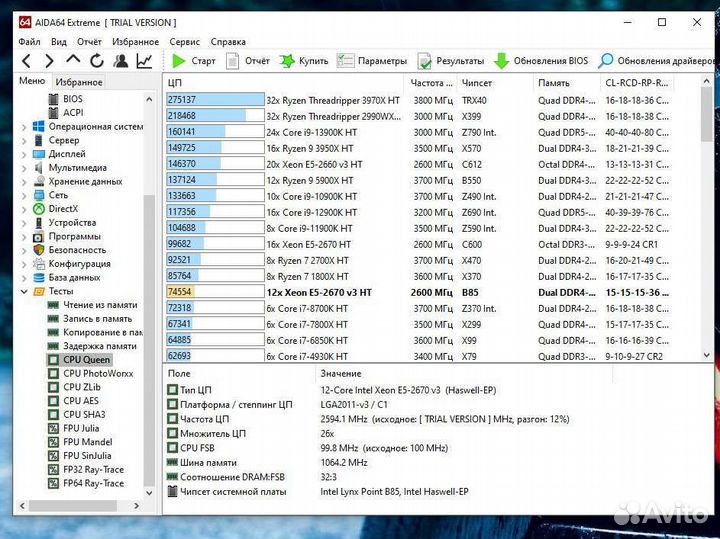Open the graph chart toolbar icon
Screen dimensions: 720x539
coord(144,61)
